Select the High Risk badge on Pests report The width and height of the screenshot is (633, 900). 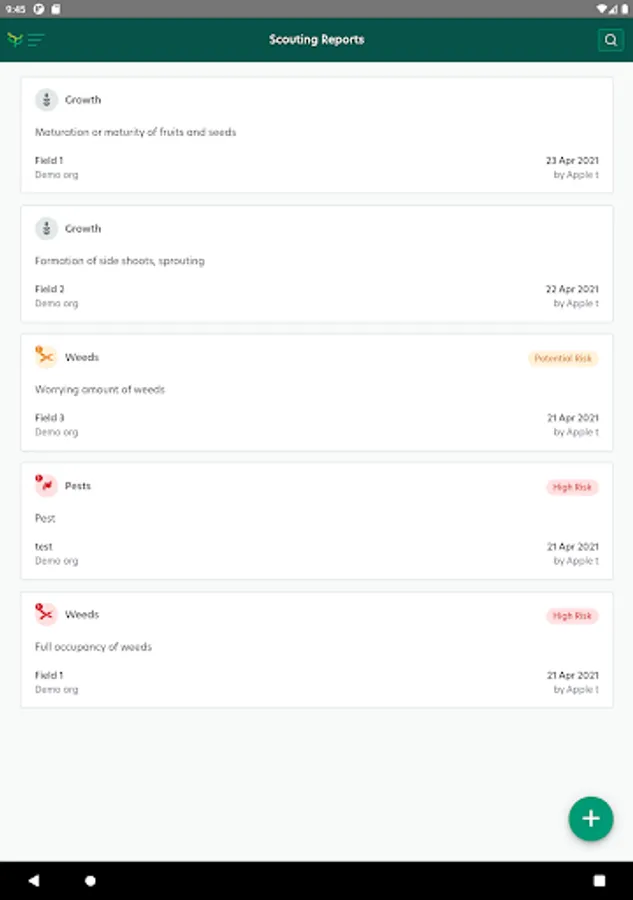point(572,487)
